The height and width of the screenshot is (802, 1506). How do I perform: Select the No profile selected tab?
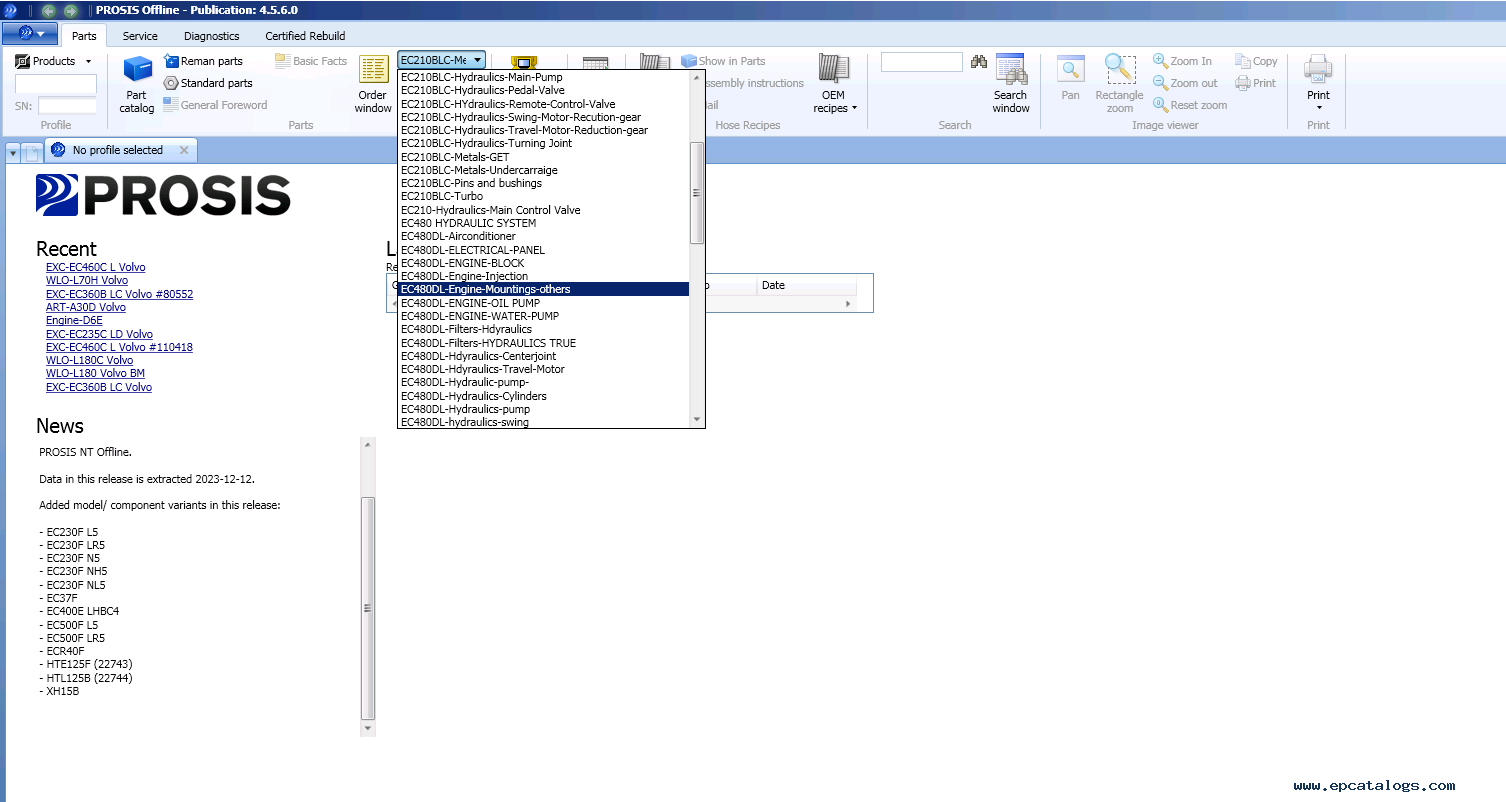tap(118, 150)
